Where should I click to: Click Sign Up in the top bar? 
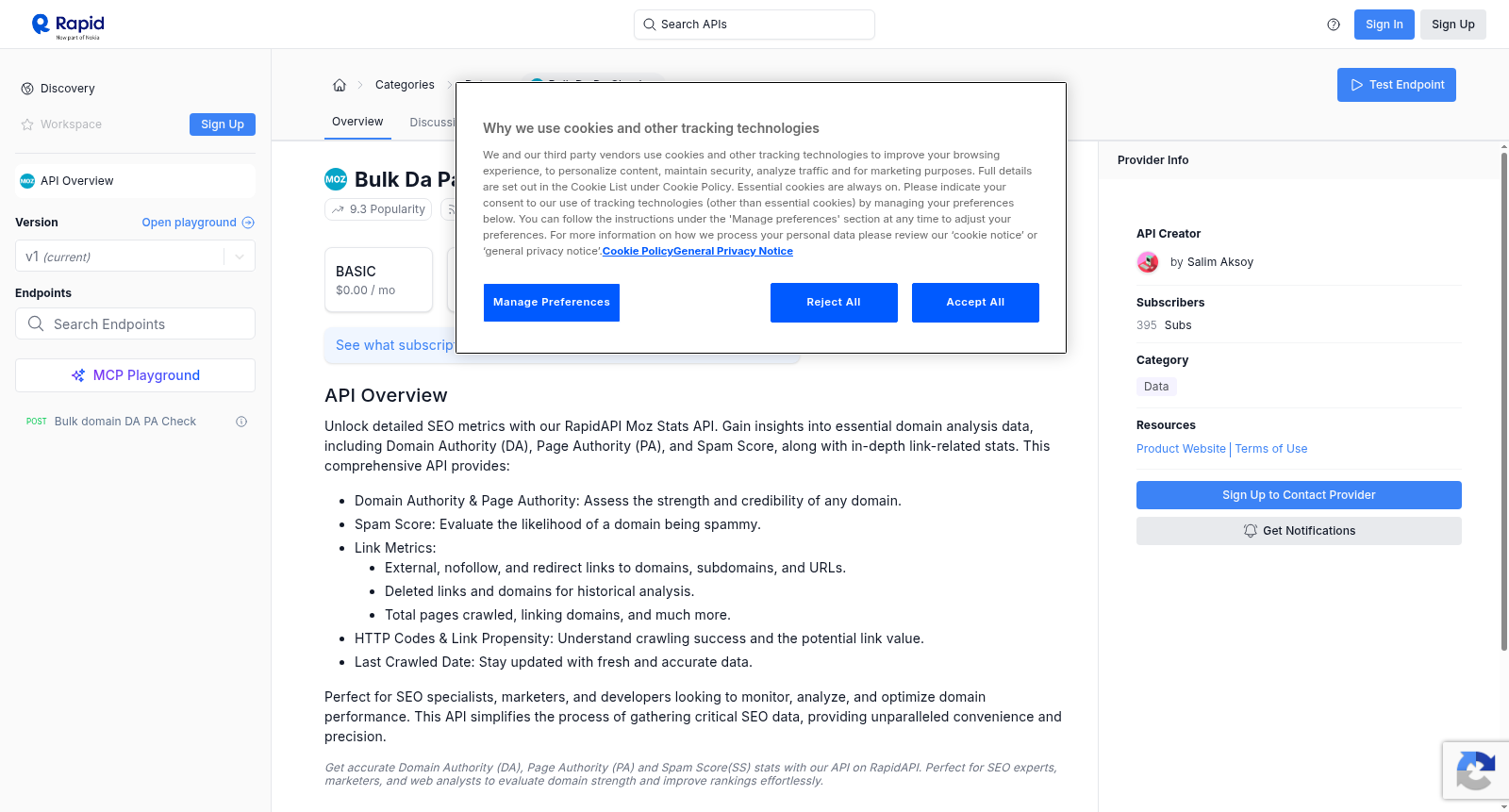1452,25
